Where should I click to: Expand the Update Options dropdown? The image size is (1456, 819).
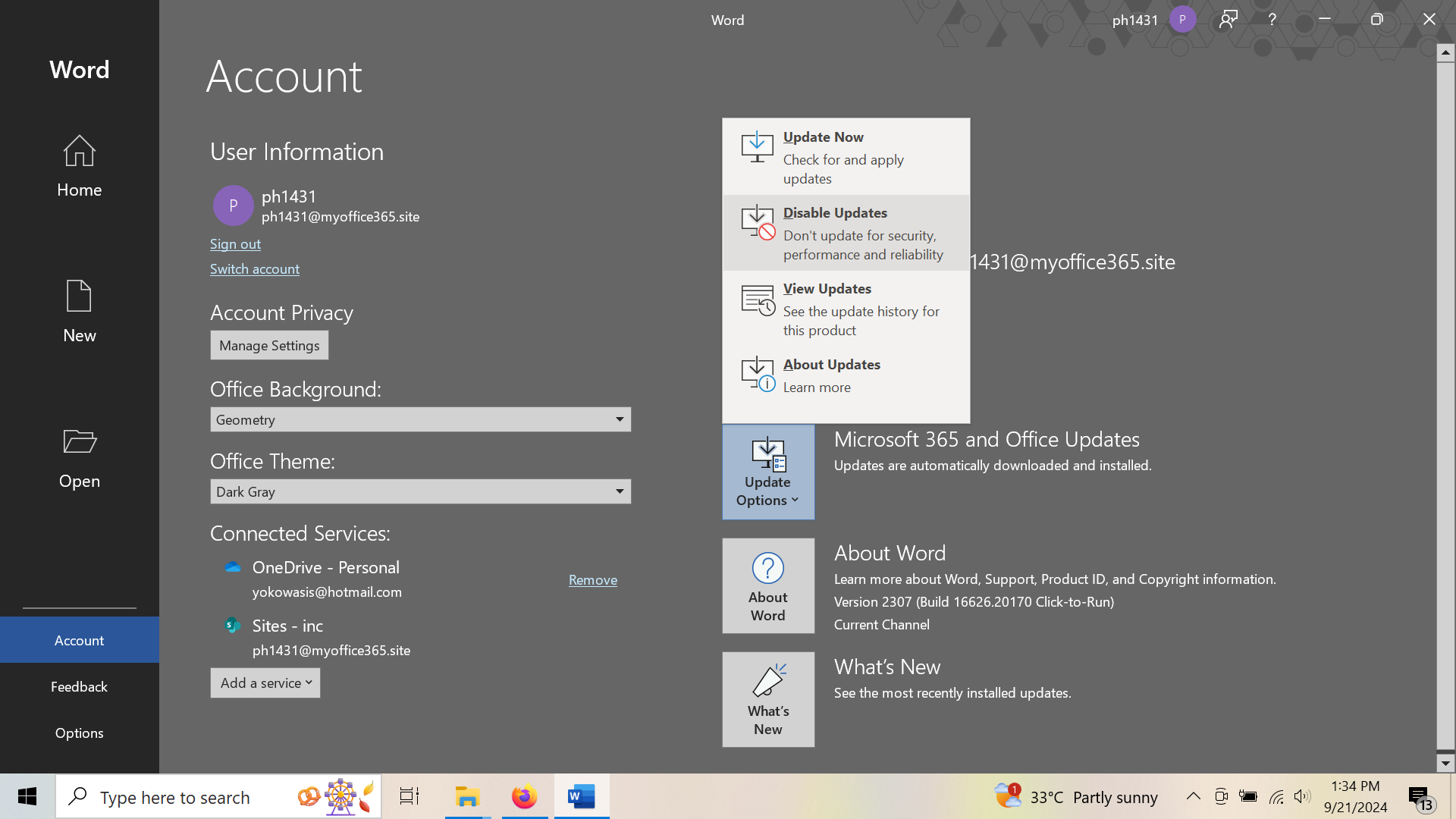coord(768,471)
